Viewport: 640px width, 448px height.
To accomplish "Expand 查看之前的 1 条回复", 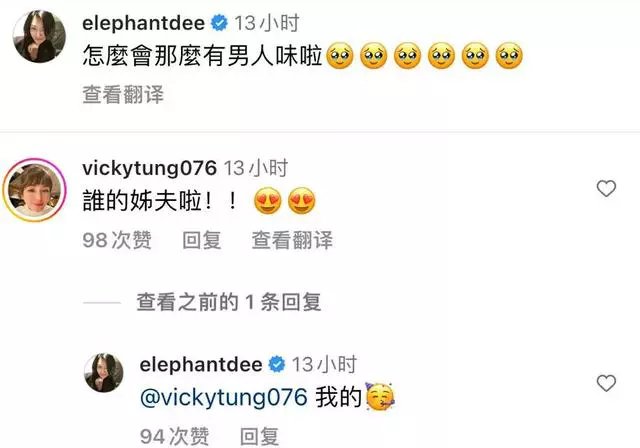I will tap(229, 302).
